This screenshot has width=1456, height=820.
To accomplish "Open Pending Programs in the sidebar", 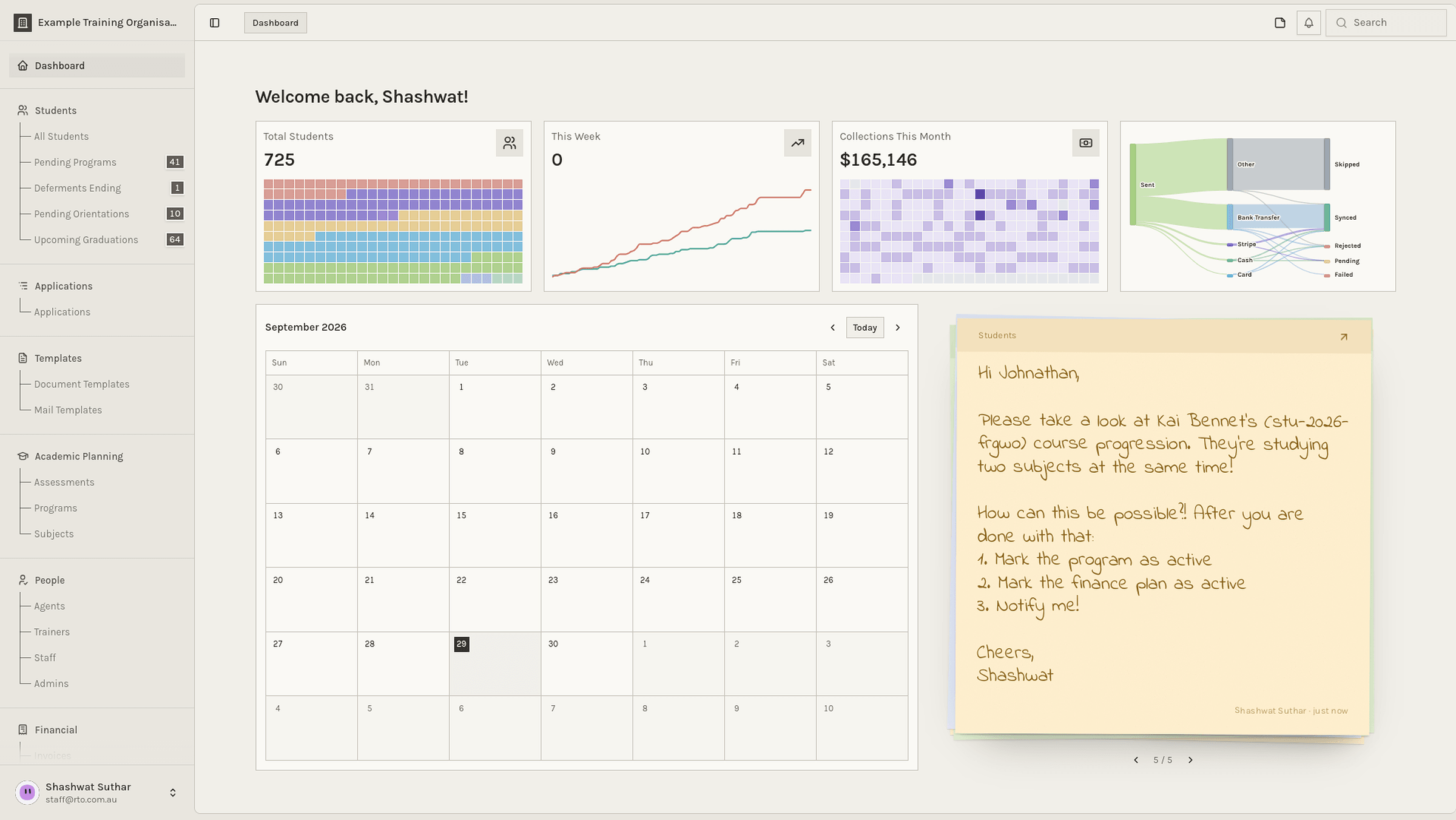I will tap(75, 162).
